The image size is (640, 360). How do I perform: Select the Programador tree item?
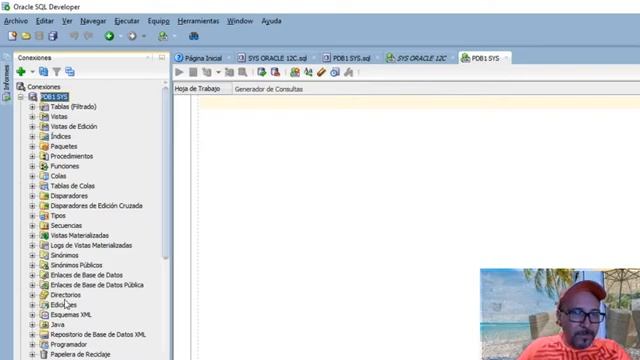click(69, 344)
